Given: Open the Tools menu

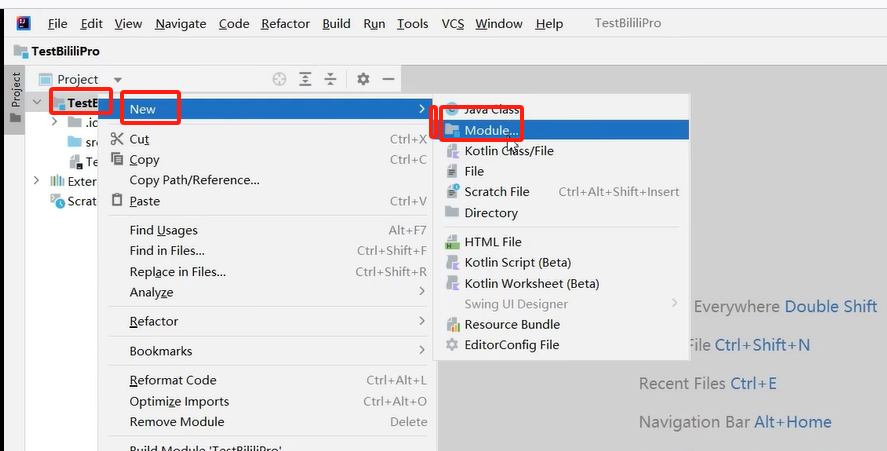Looking at the screenshot, I should tap(412, 24).
